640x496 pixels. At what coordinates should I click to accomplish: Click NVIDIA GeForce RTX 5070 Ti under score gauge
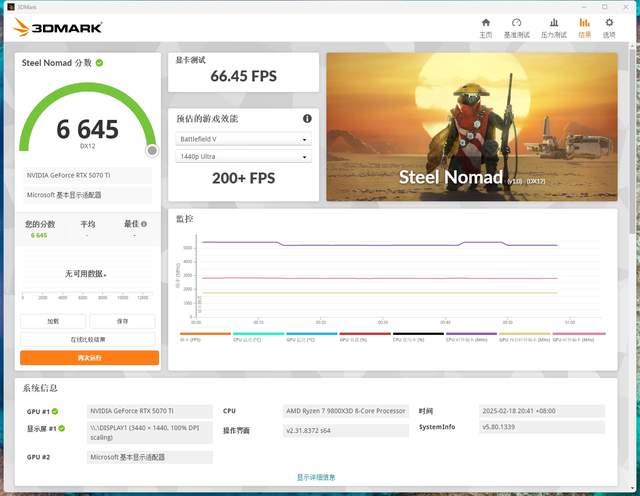coord(87,175)
